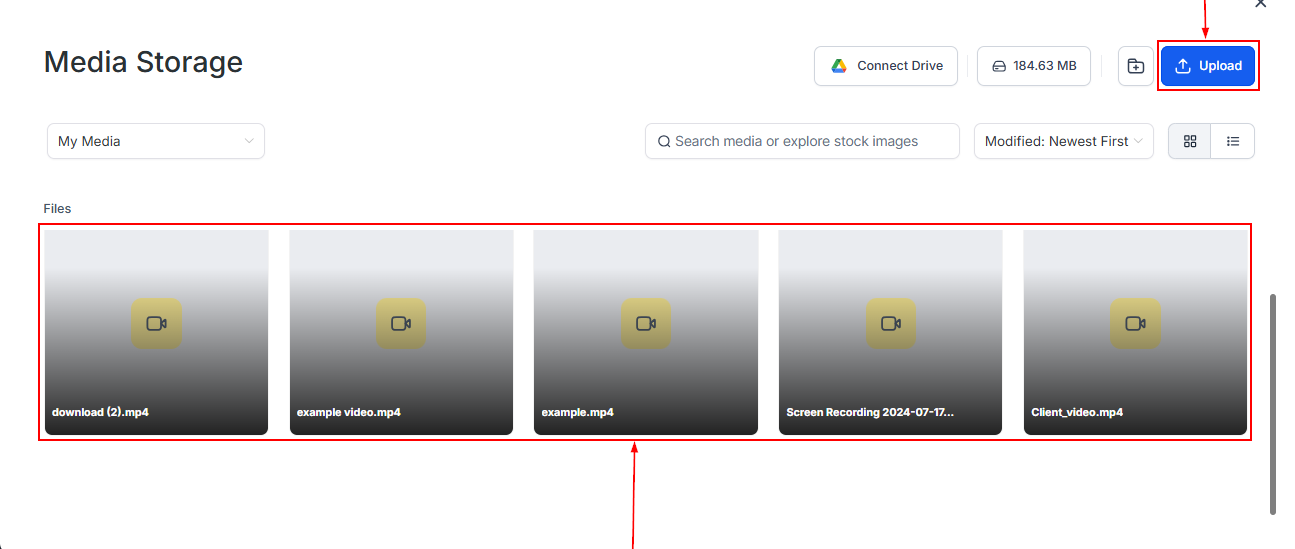Click the My Media dropdown chevron
Viewport: 1295px width, 549px height.
tap(249, 141)
